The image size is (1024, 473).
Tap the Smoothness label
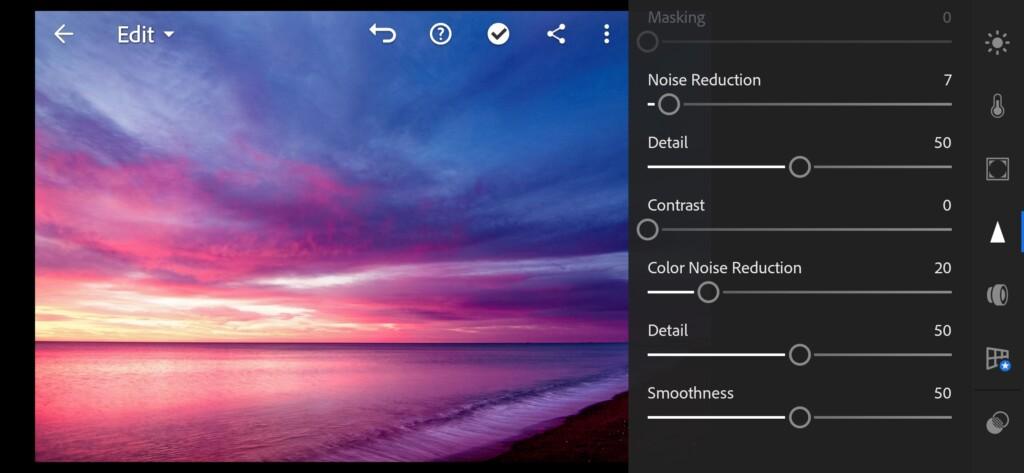(690, 393)
